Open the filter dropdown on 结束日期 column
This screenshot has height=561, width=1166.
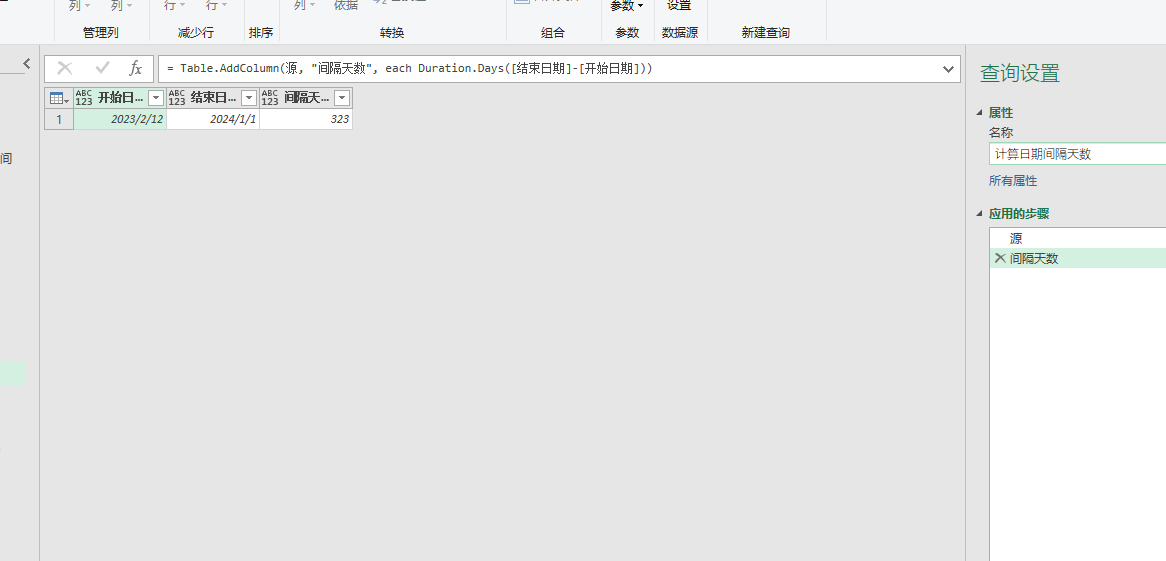[x=249, y=98]
